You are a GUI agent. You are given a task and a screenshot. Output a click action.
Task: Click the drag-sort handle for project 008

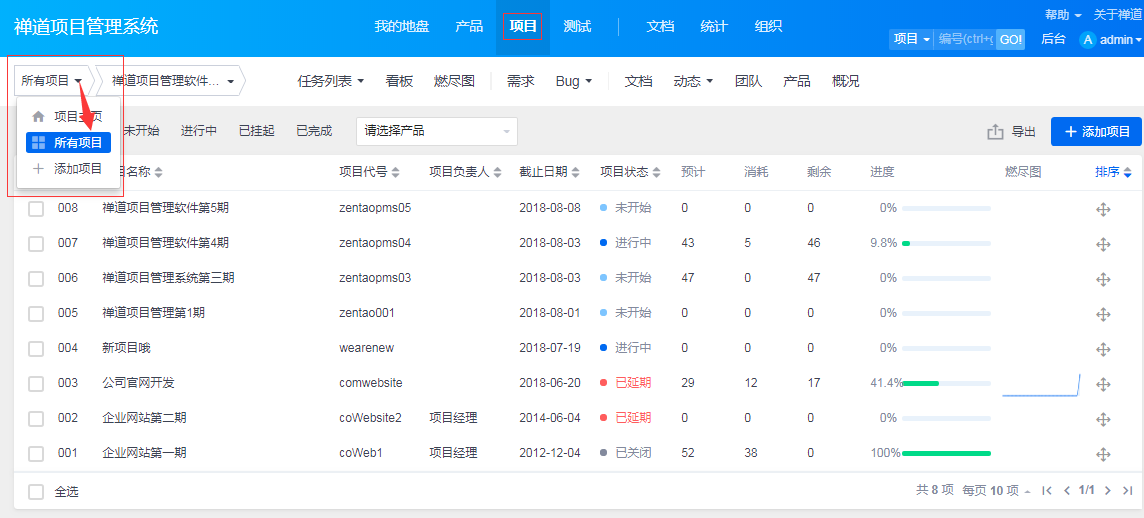click(x=1103, y=209)
